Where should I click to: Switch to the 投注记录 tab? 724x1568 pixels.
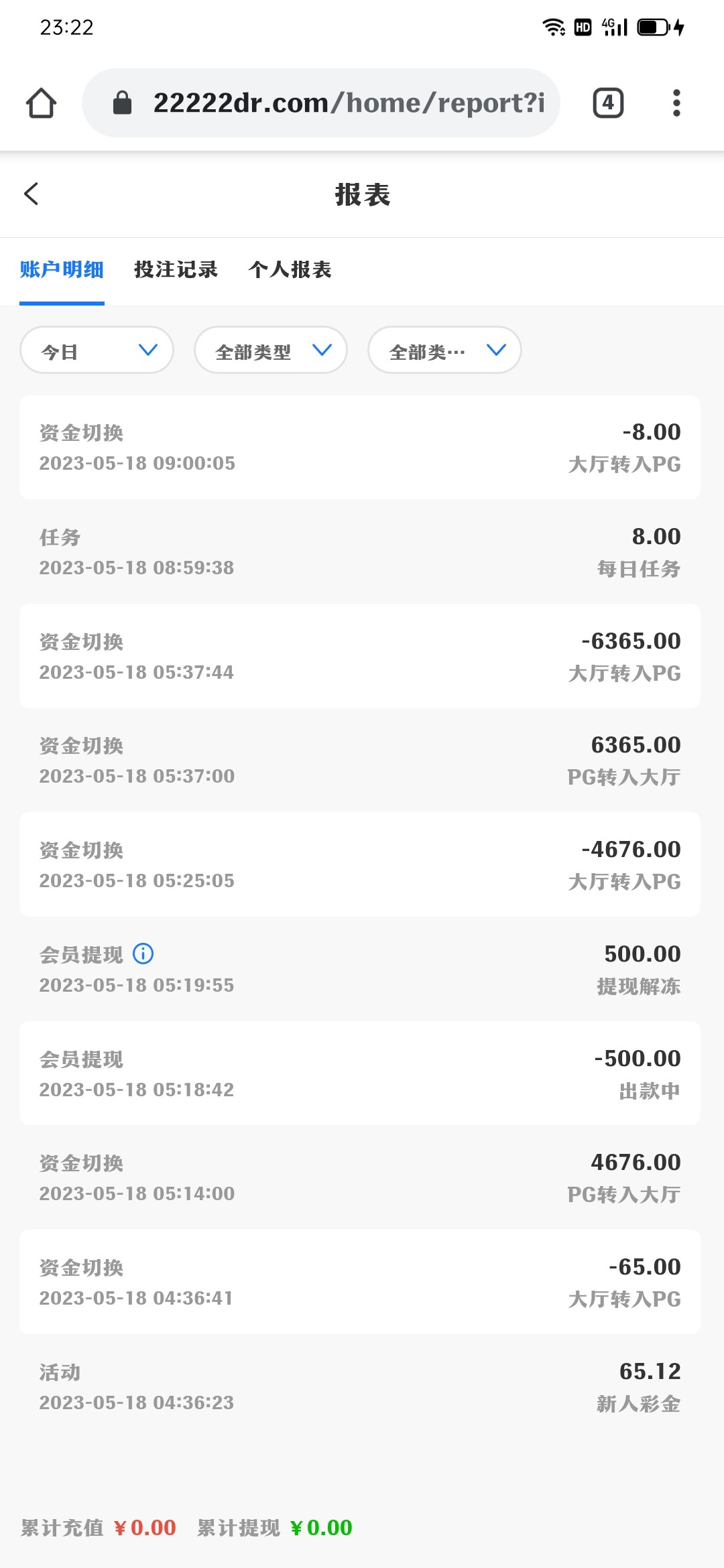(x=176, y=269)
